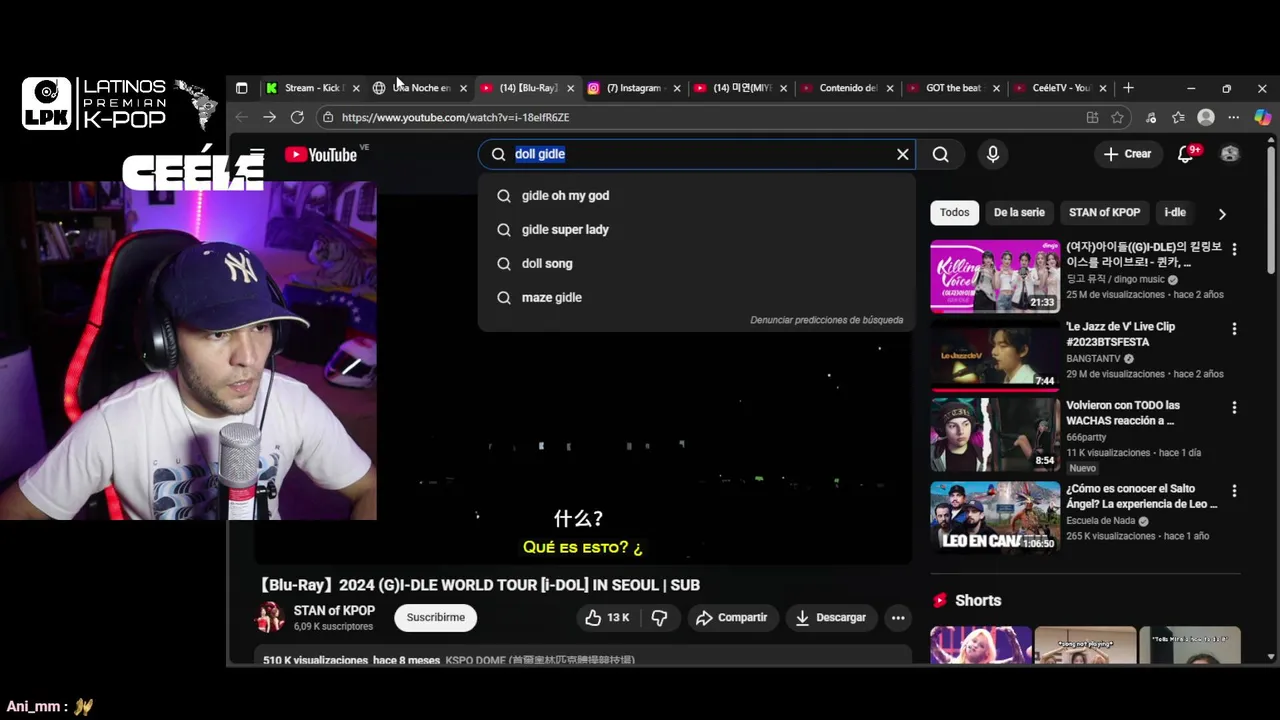Show more filter chips with right chevron
Screen dimensions: 1280x720
pyautogui.click(x=1221, y=213)
